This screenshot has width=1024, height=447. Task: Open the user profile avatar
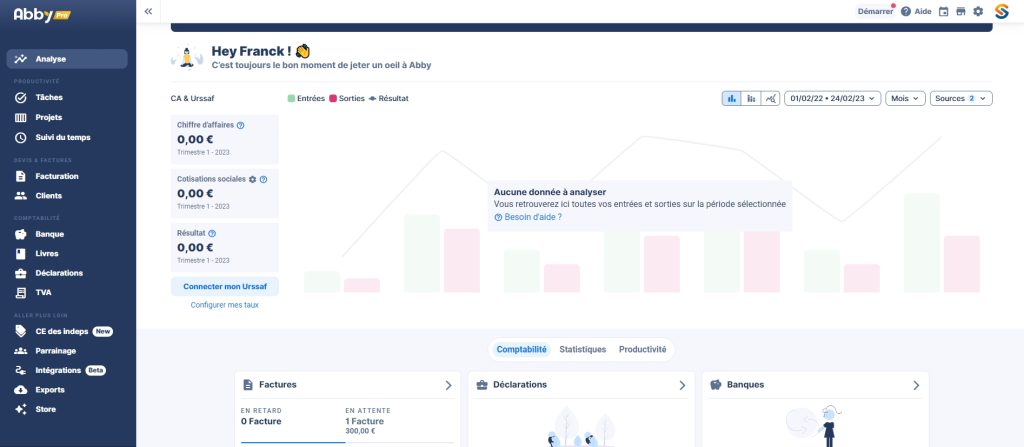(x=1002, y=11)
